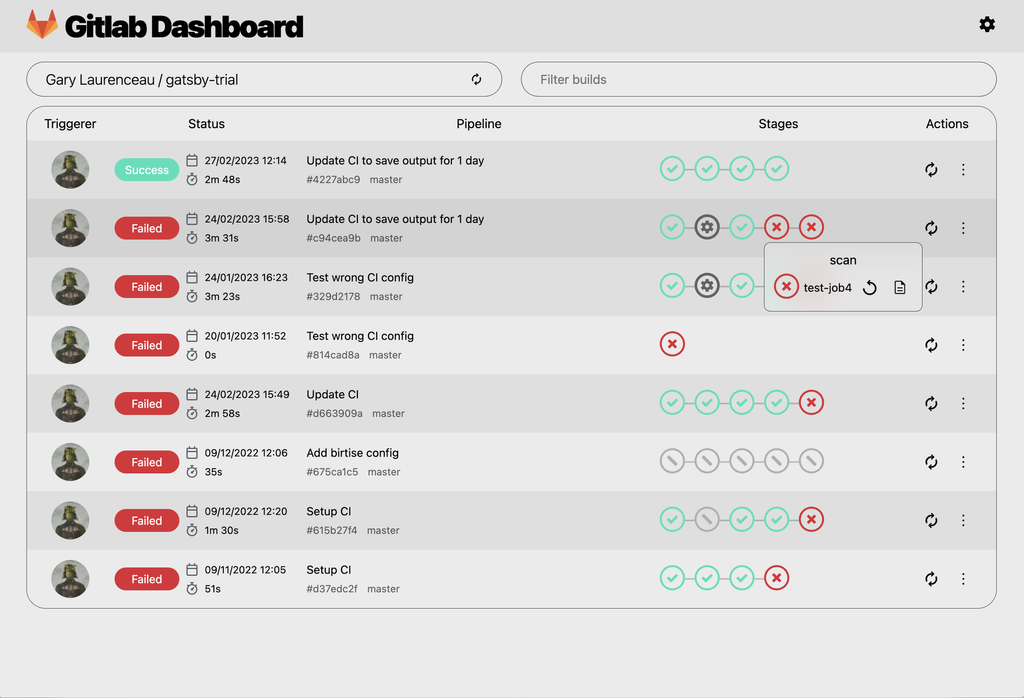Viewport: 1024px width, 698px height.
Task: Click the Actions column header
Action: coord(947,123)
